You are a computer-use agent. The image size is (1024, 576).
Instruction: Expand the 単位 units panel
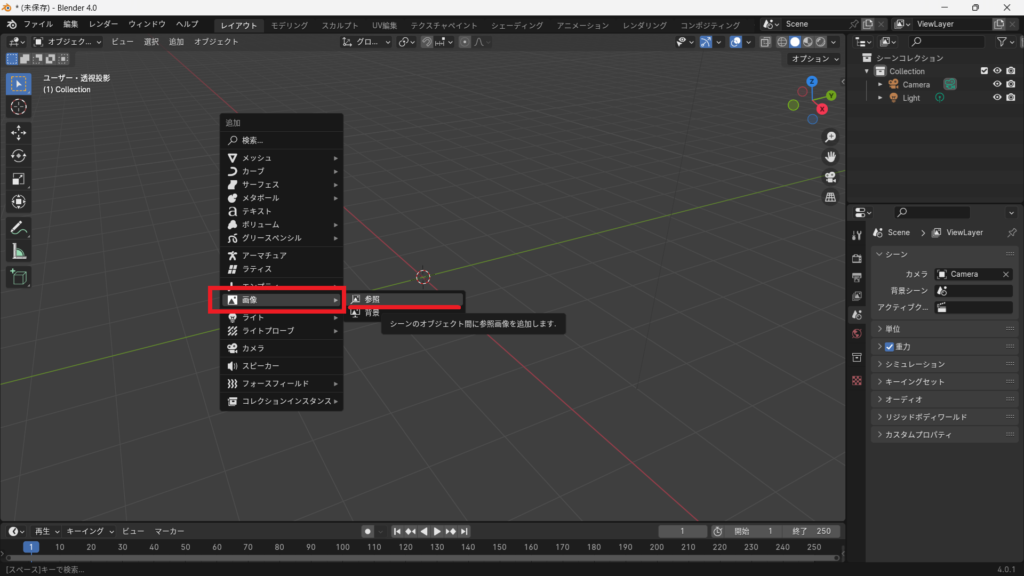892,329
